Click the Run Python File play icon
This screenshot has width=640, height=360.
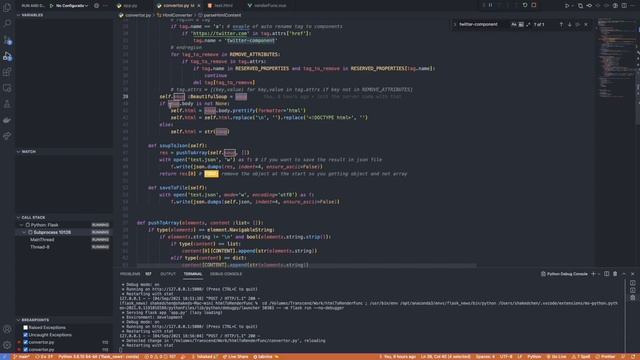(567, 6)
